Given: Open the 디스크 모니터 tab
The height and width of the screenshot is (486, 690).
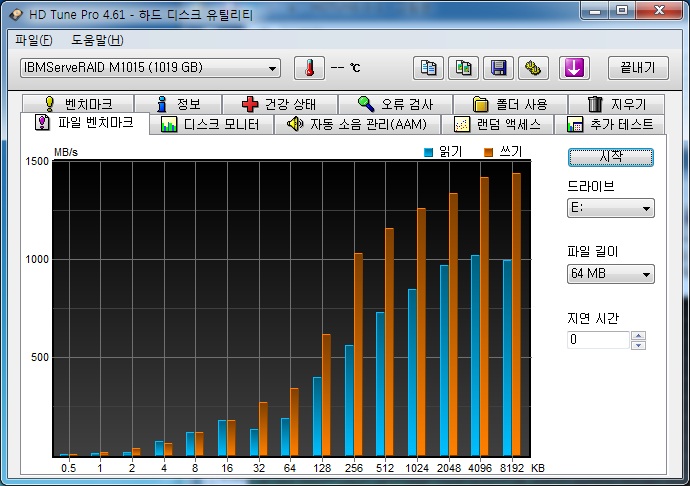Looking at the screenshot, I should click(211, 124).
